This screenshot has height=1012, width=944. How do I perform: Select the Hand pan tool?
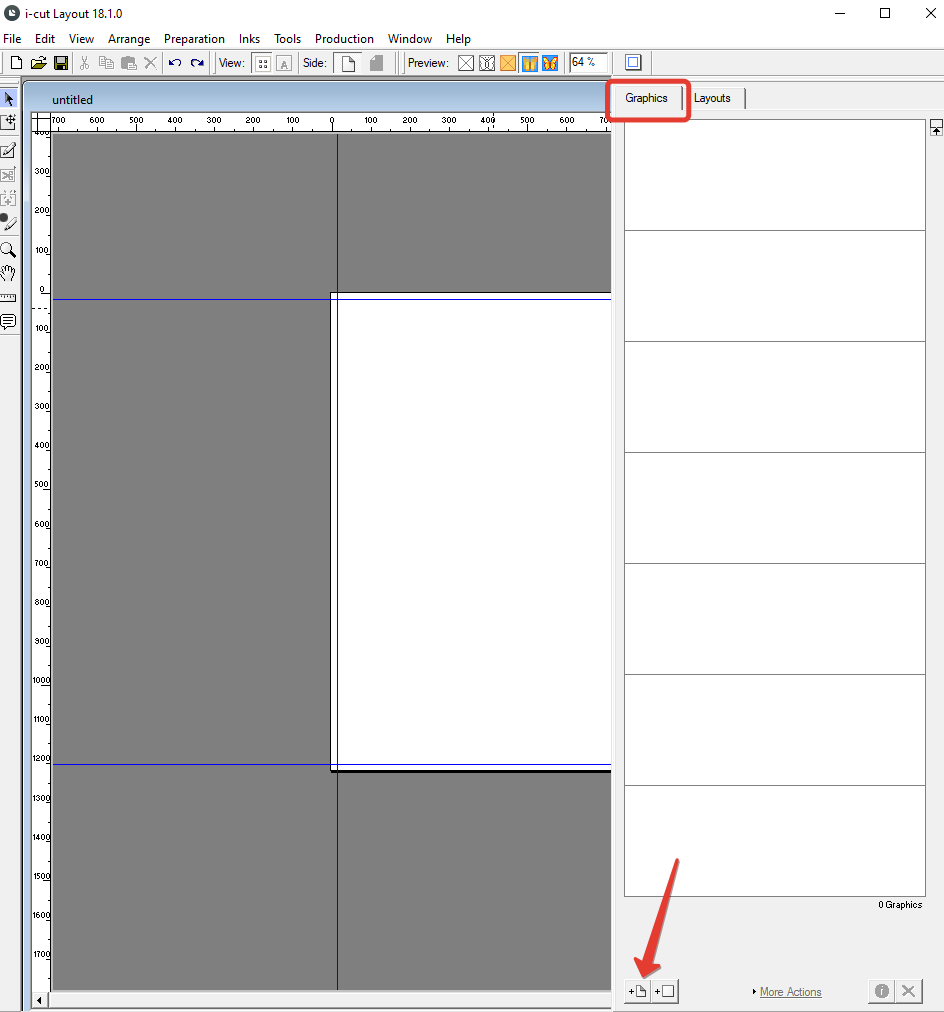(x=9, y=273)
